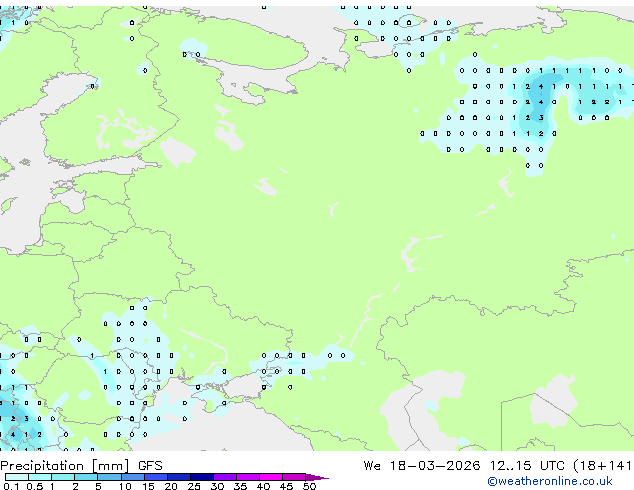Pick the legend swatch between 5 and 10

pyautogui.click(x=110, y=477)
